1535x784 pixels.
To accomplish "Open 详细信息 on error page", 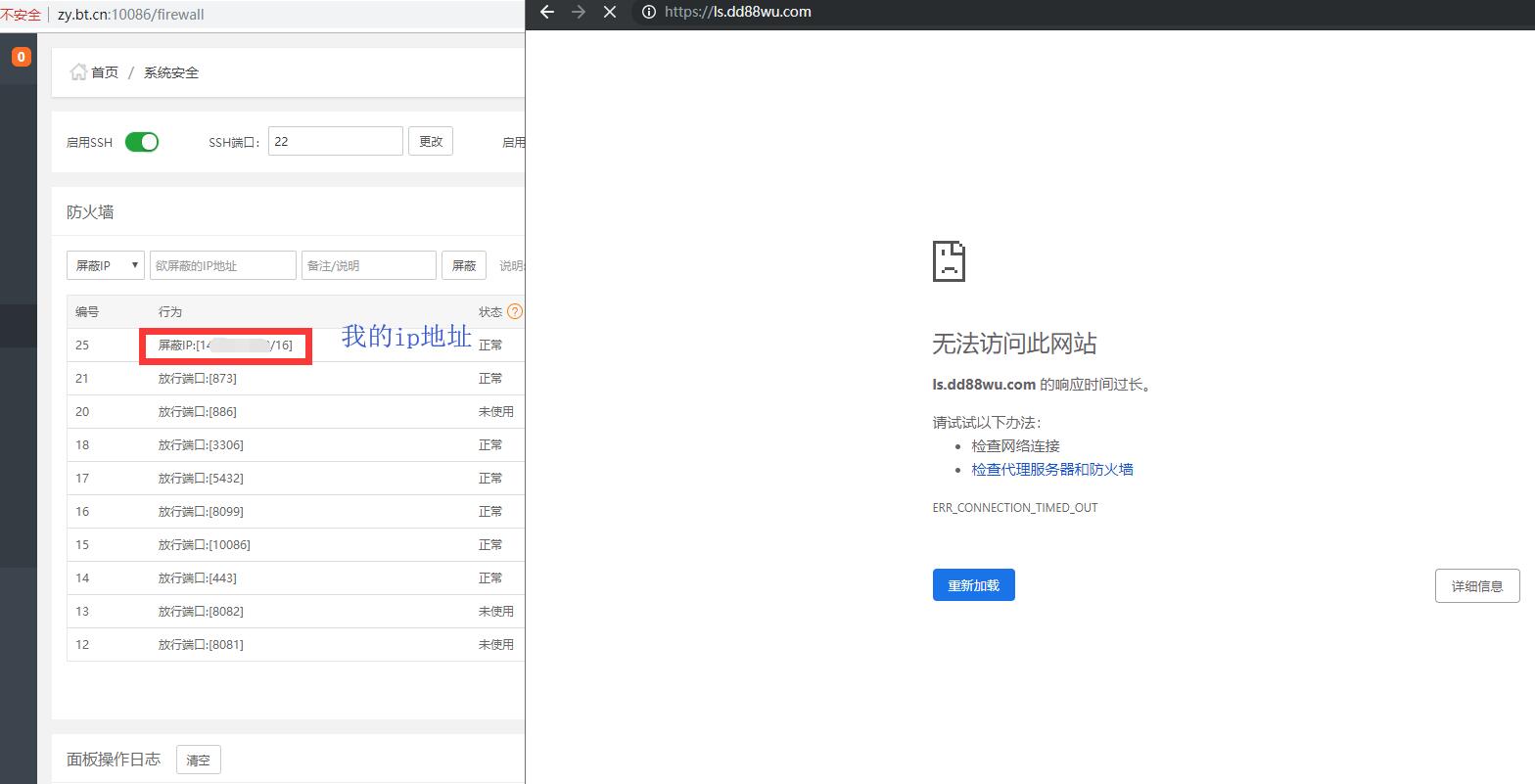I will click(1476, 586).
